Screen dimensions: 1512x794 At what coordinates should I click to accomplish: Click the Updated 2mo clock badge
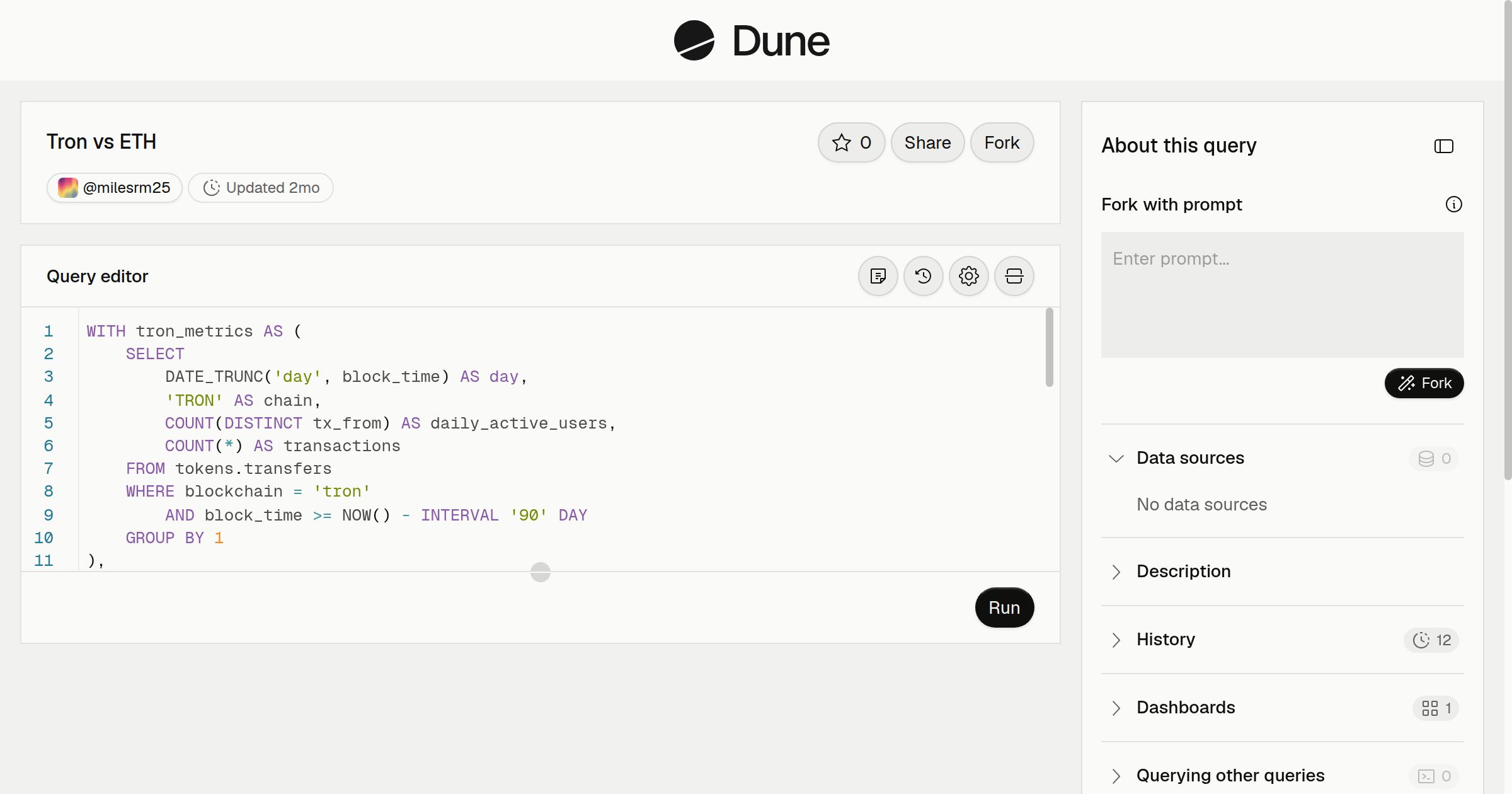point(261,188)
